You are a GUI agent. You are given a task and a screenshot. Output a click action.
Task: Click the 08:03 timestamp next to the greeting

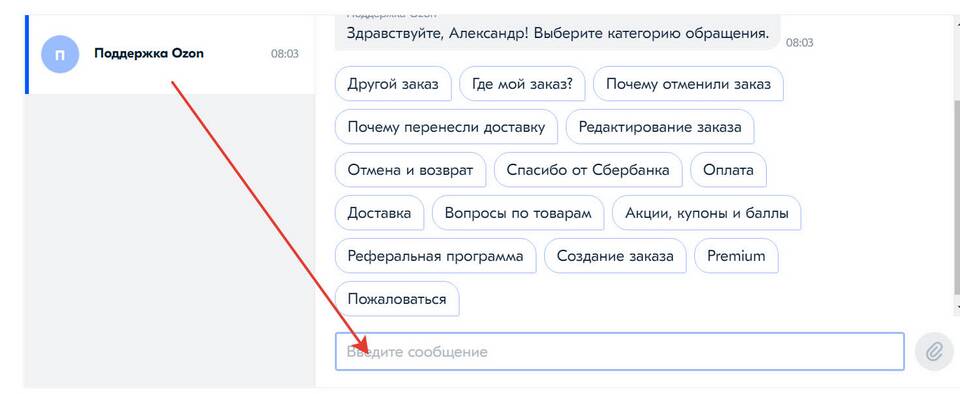pyautogui.click(x=800, y=43)
